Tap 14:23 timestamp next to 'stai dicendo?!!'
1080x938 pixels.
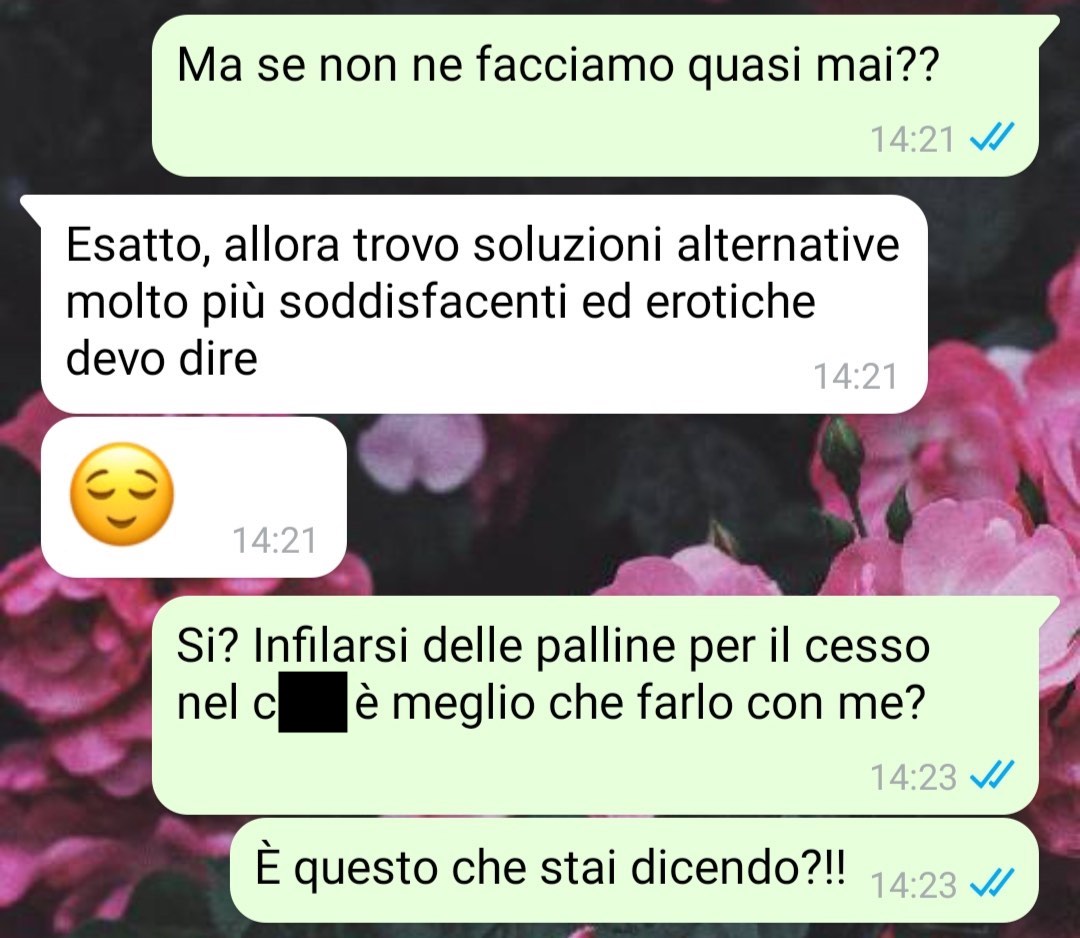[913, 885]
